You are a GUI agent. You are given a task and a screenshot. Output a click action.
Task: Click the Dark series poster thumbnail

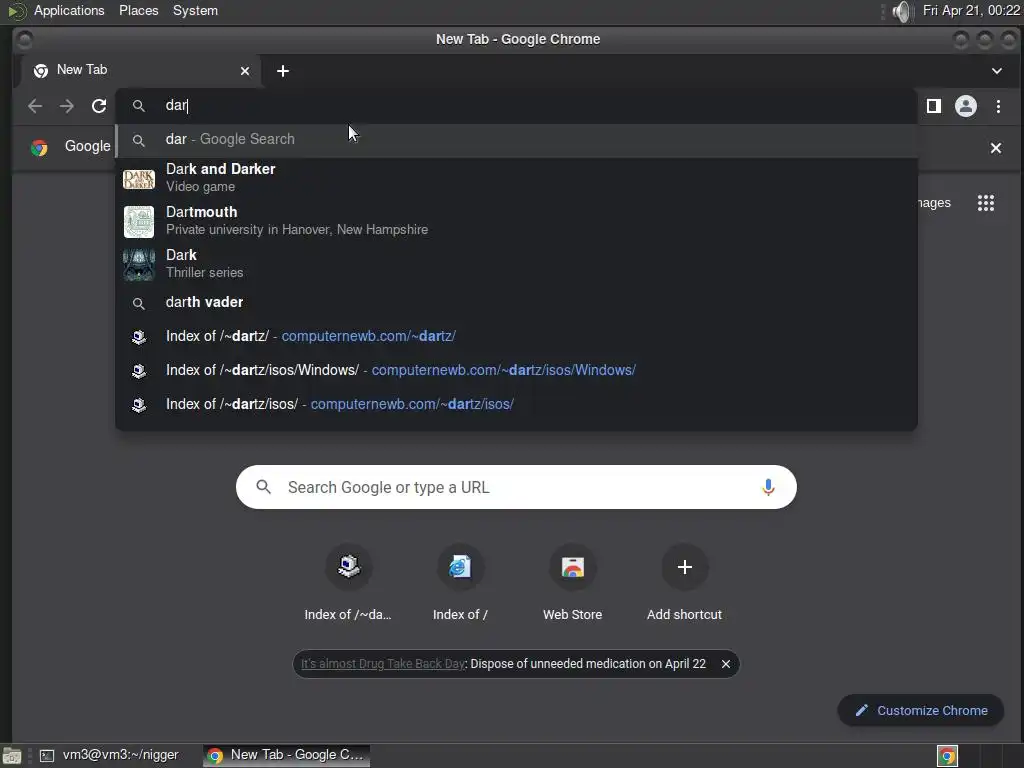coord(139,264)
